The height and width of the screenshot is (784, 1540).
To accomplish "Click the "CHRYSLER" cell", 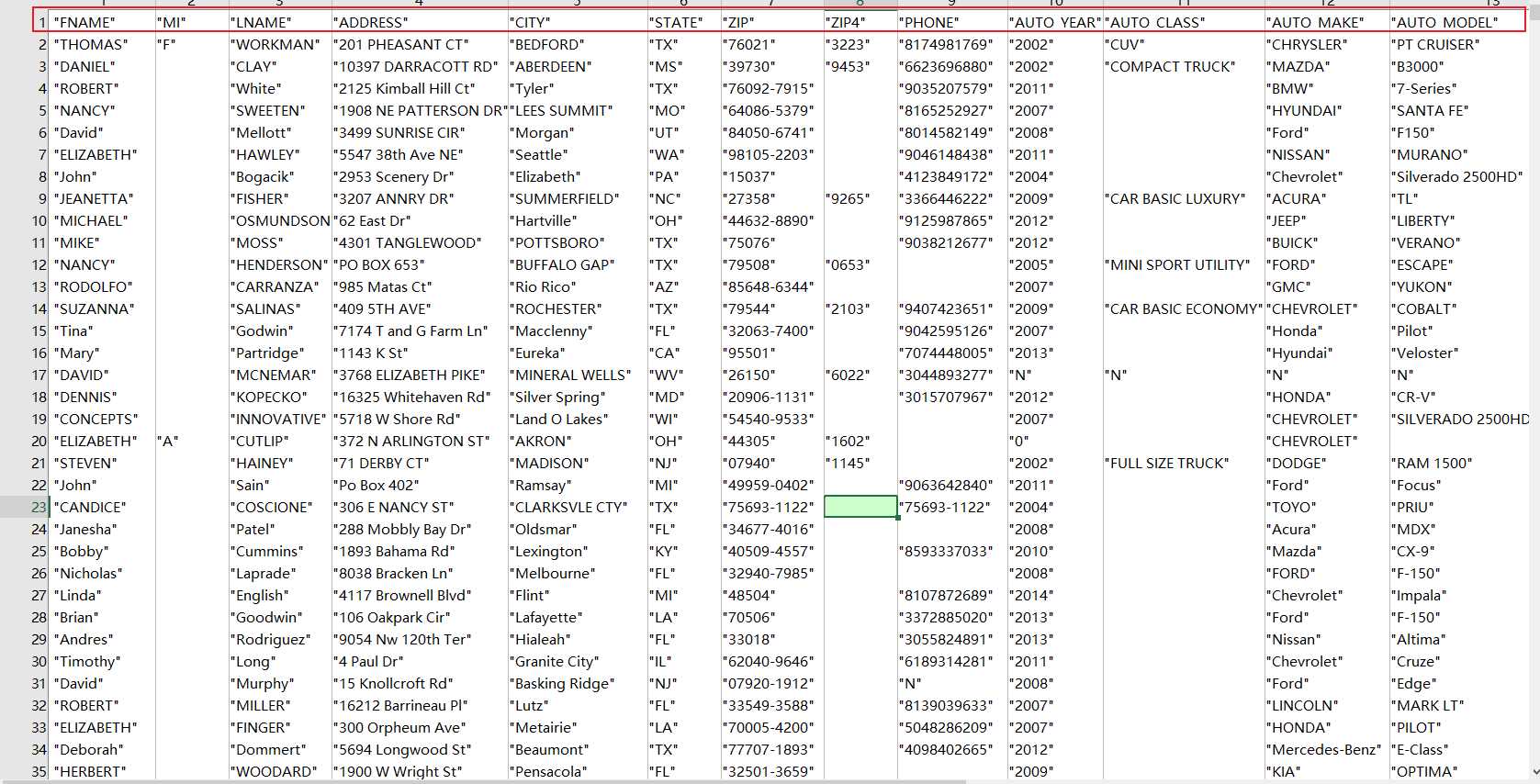I will (x=1327, y=44).
